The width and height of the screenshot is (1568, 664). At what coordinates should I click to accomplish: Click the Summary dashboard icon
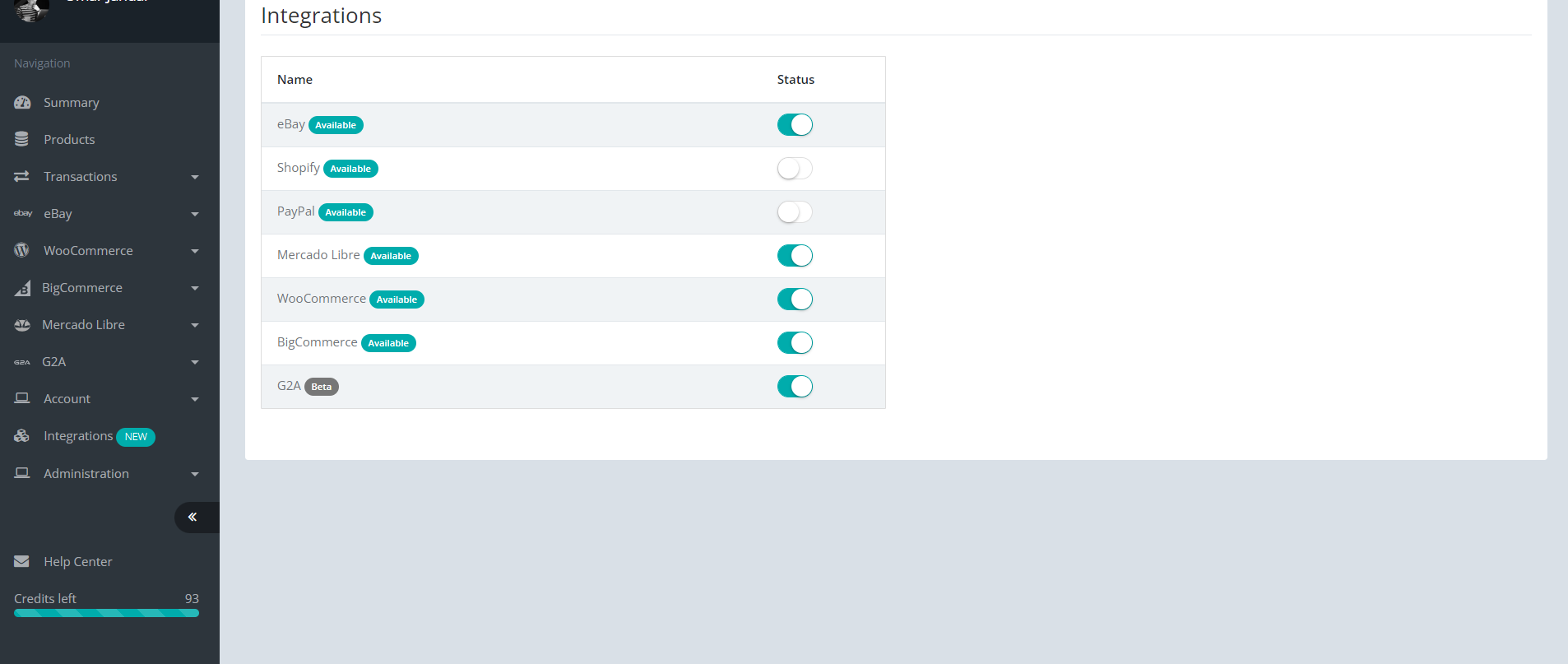point(22,103)
